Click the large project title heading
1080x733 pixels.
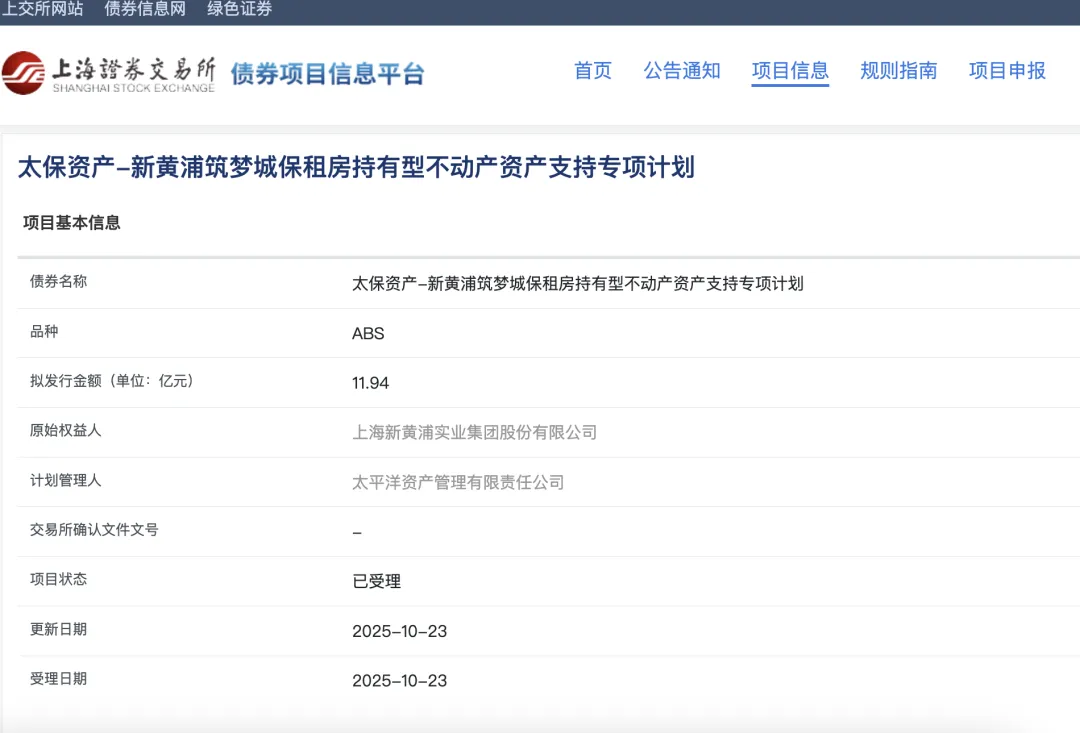pyautogui.click(x=356, y=167)
